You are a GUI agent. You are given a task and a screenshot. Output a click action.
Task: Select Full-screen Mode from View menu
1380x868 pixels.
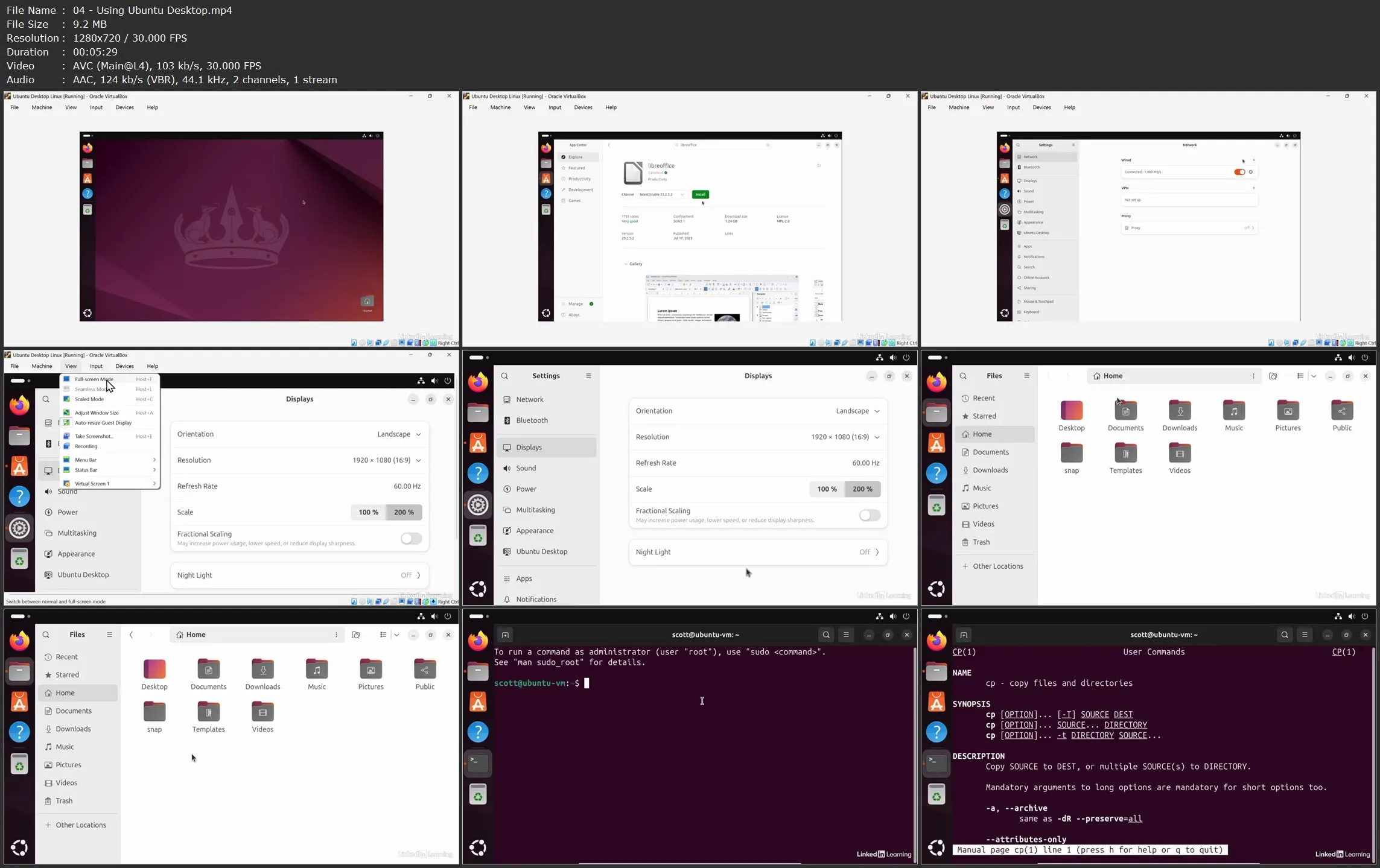pos(94,379)
